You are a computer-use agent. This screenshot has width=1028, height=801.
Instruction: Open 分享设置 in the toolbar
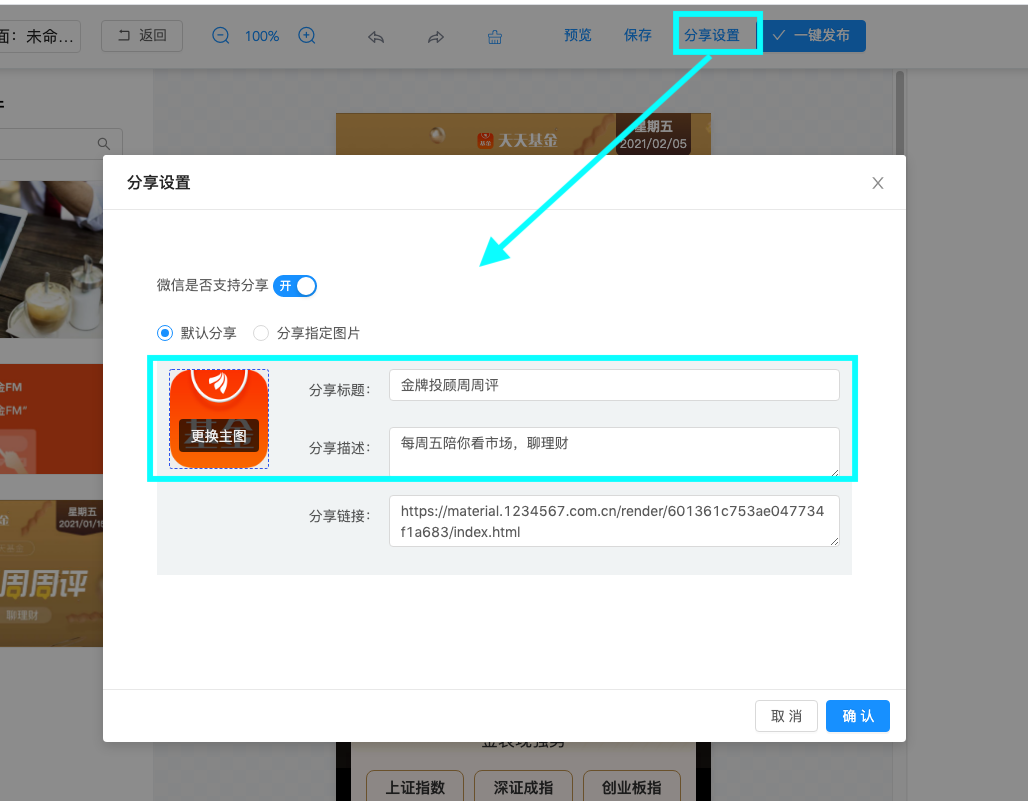click(712, 35)
